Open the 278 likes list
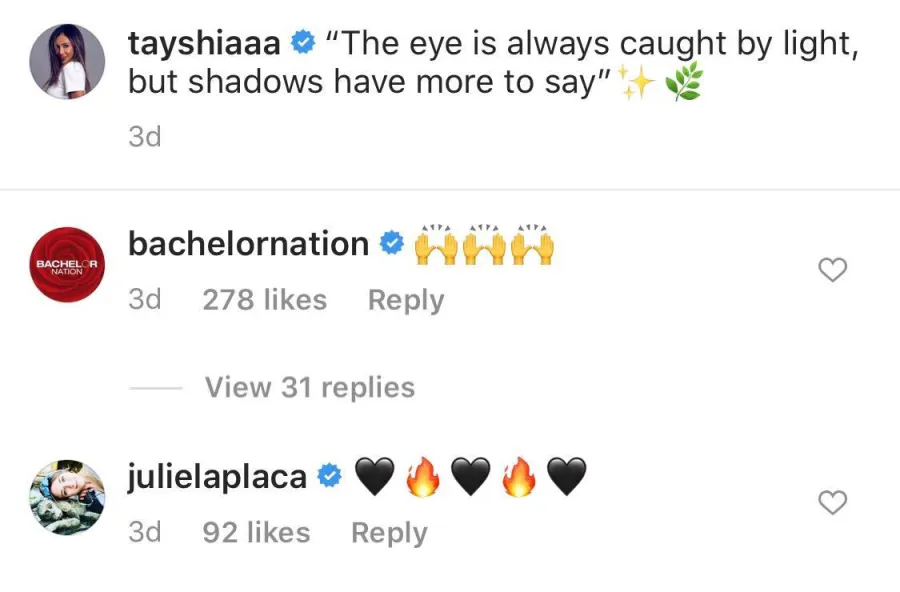 point(264,300)
